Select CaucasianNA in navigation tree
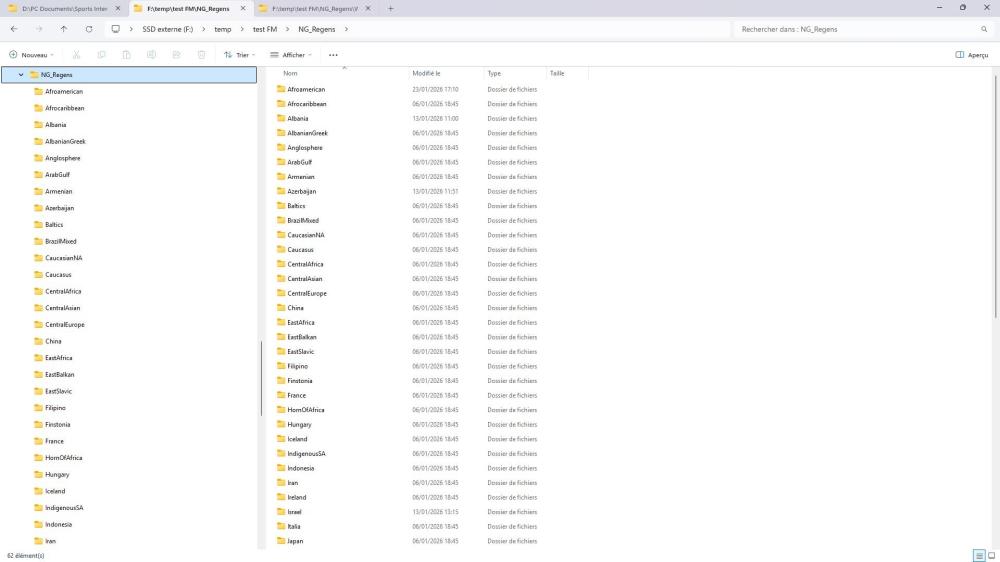Viewport: 1000px width, 562px height. coord(64,258)
